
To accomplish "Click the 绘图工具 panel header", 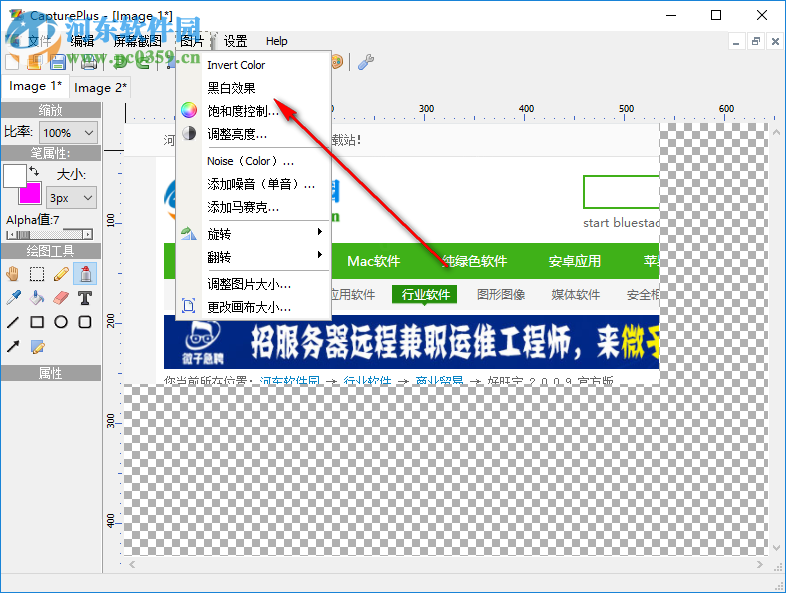I will [x=51, y=251].
